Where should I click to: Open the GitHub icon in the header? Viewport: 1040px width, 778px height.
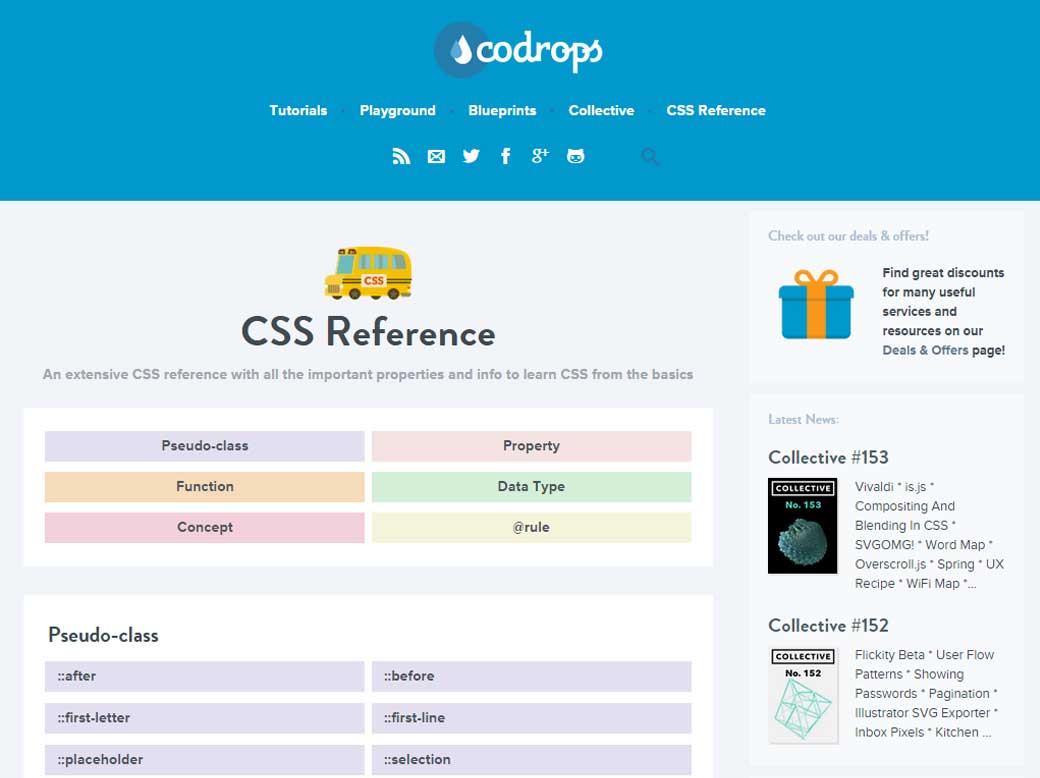click(575, 156)
